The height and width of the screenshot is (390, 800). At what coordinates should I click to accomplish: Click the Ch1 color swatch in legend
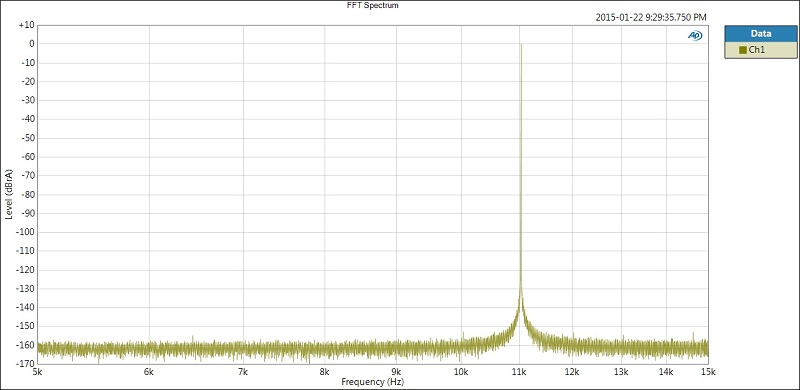pos(743,50)
